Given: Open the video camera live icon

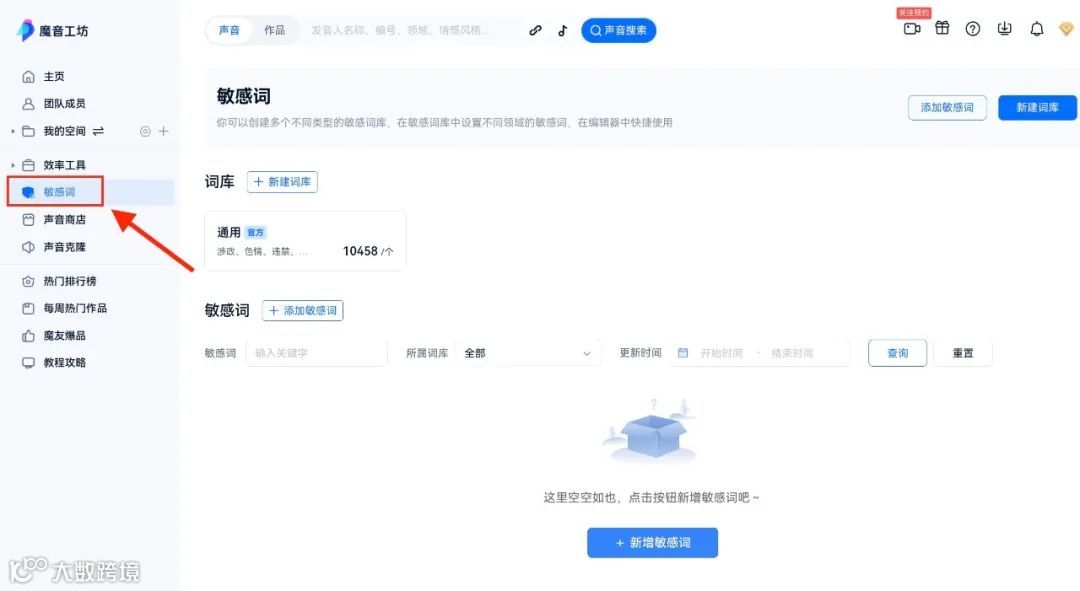Looking at the screenshot, I should point(912,29).
